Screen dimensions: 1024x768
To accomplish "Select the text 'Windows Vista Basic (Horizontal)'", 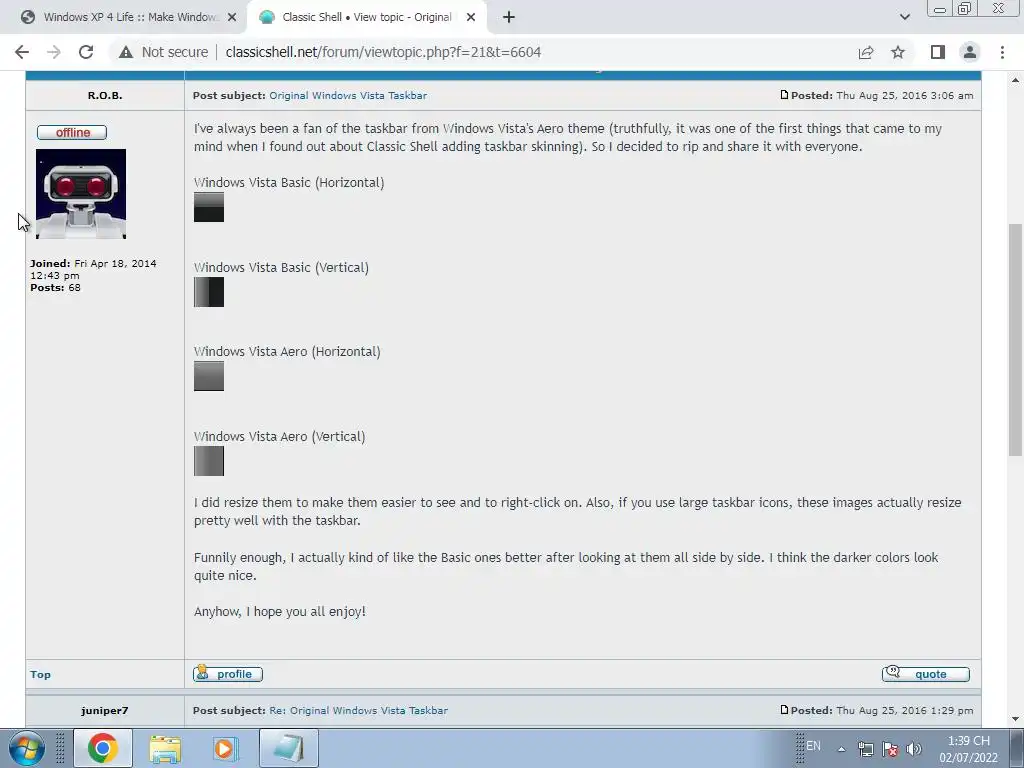I will (289, 183).
